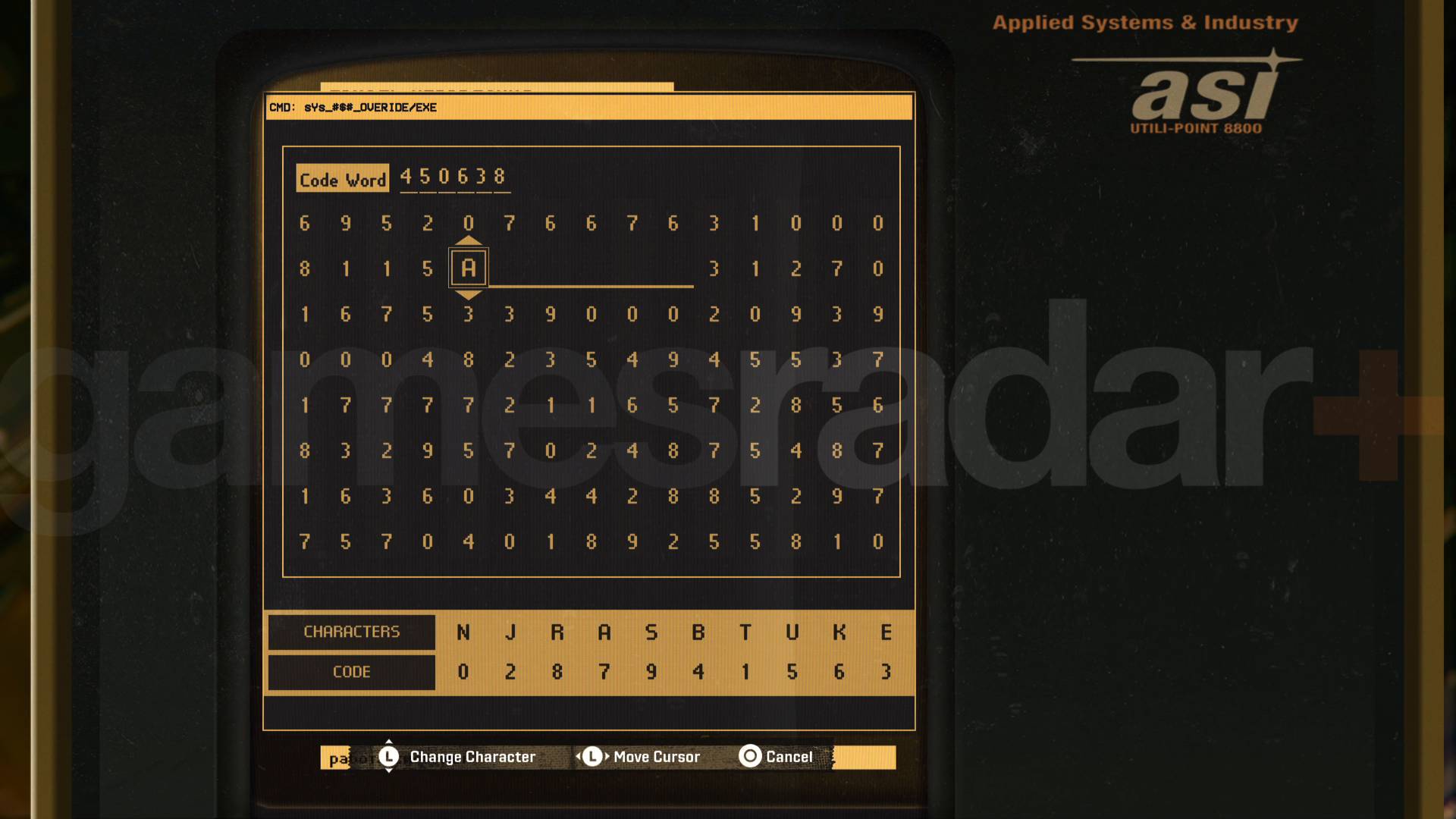
Task: Select character 'B' in the code table
Action: click(x=697, y=630)
